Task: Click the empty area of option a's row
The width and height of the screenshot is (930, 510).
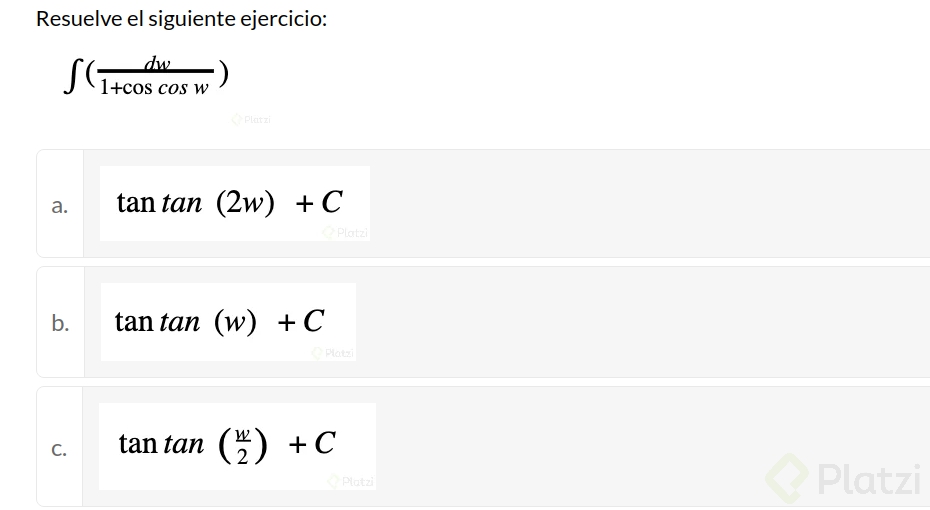Action: [x=650, y=204]
